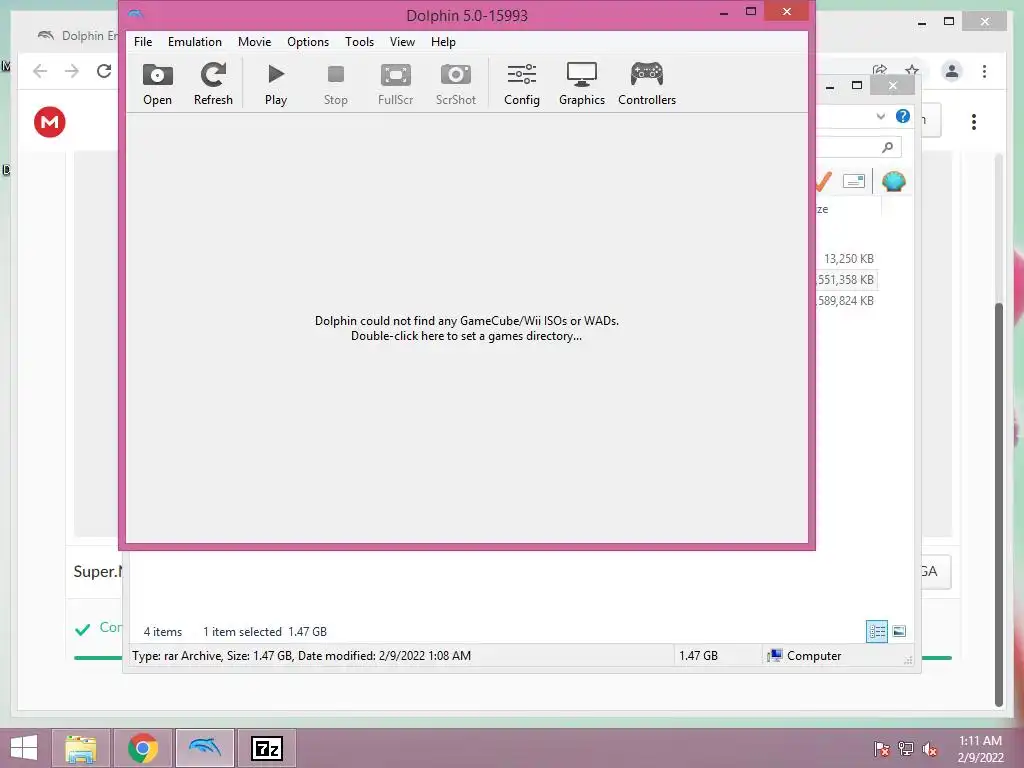Click the MEGA logo in Chrome page

[50, 122]
